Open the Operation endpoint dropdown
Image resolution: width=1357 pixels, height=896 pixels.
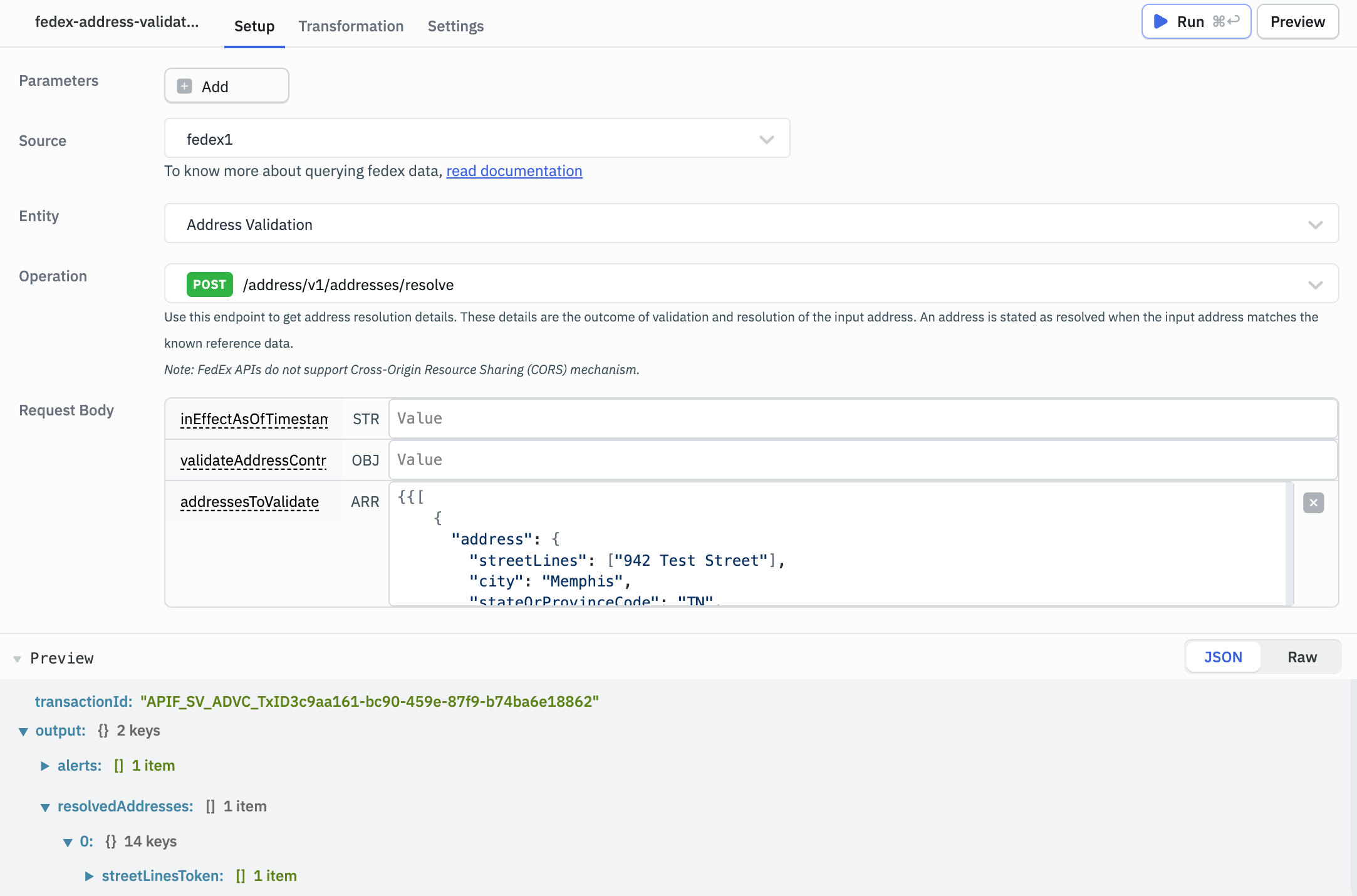pyautogui.click(x=1315, y=284)
